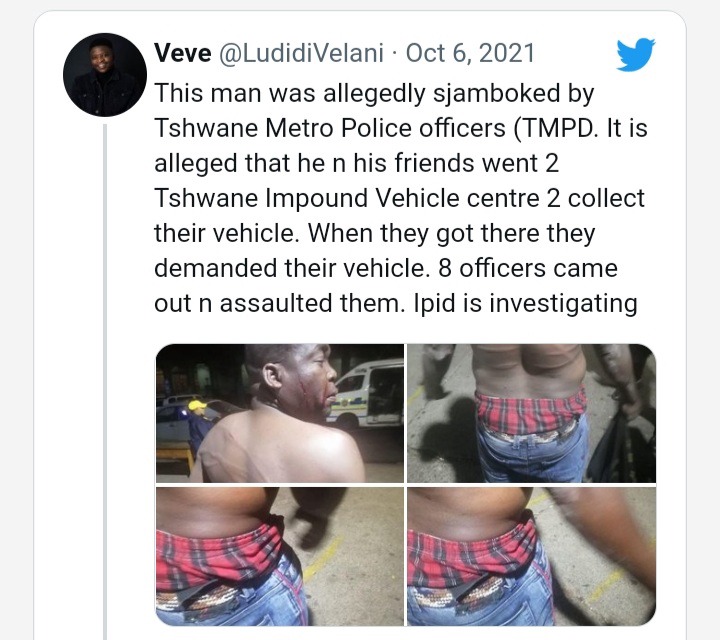
Task: Open the Oct 6, 2021 timestamp
Action: pyautogui.click(x=470, y=53)
